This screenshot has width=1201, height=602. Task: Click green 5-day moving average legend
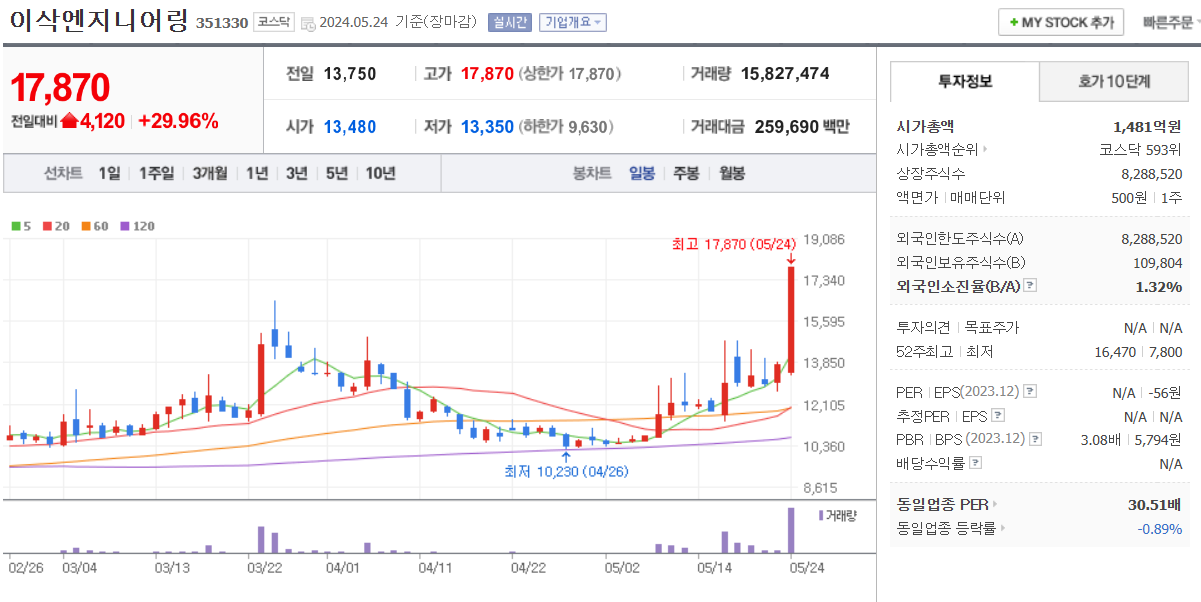[x=20, y=226]
